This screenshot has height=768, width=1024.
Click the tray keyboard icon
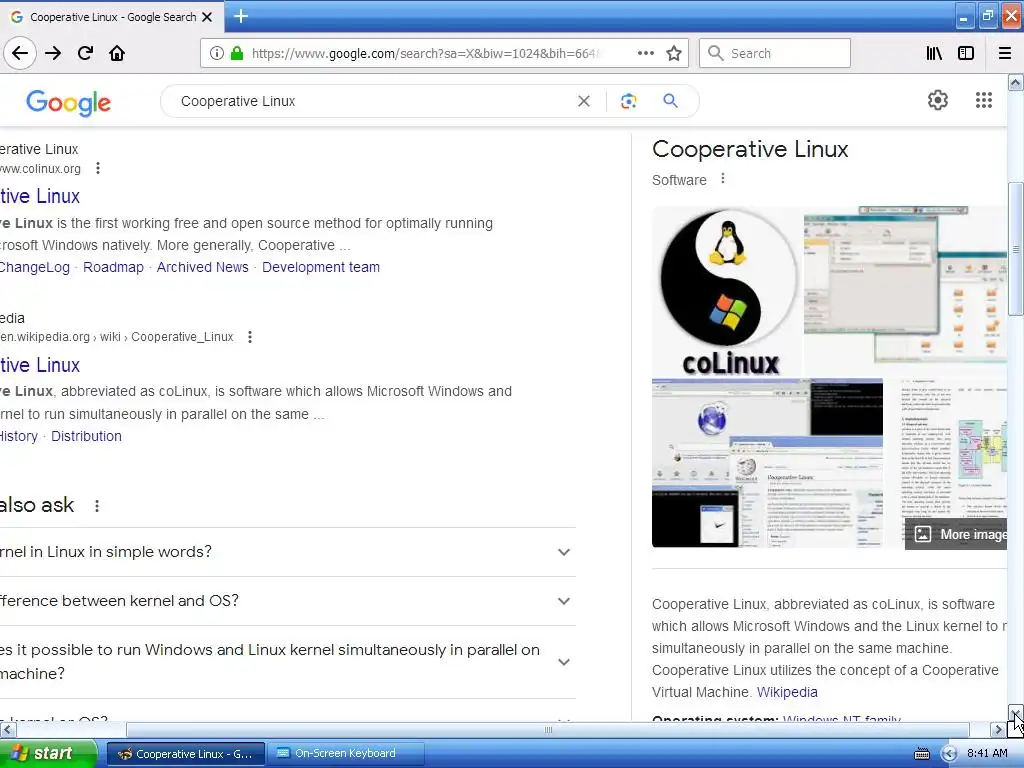[921, 754]
